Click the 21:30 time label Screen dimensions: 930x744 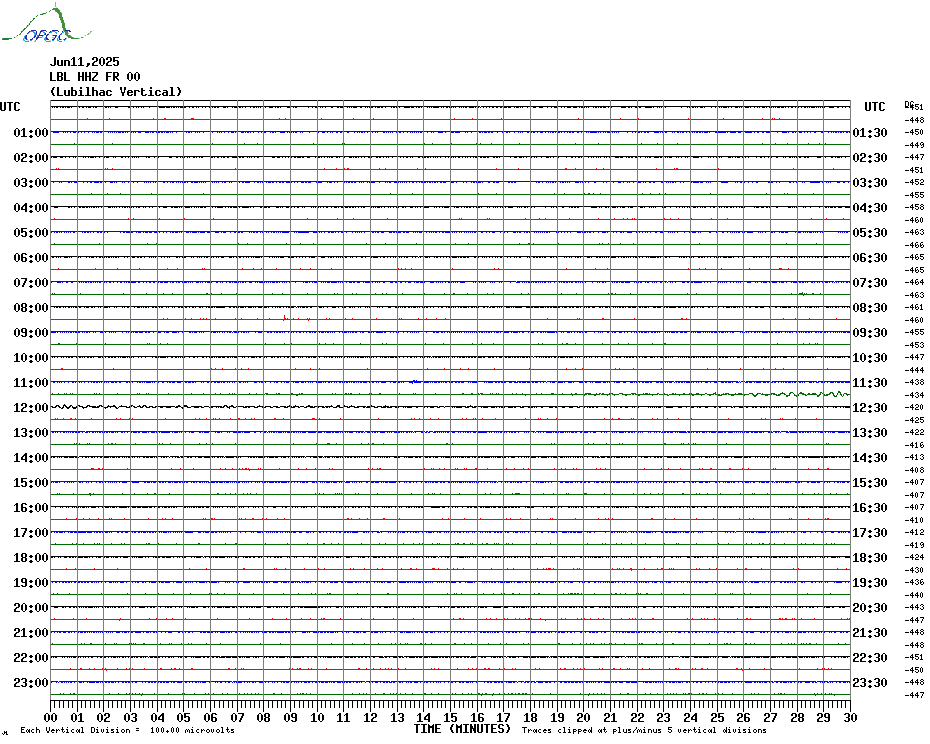(870, 632)
